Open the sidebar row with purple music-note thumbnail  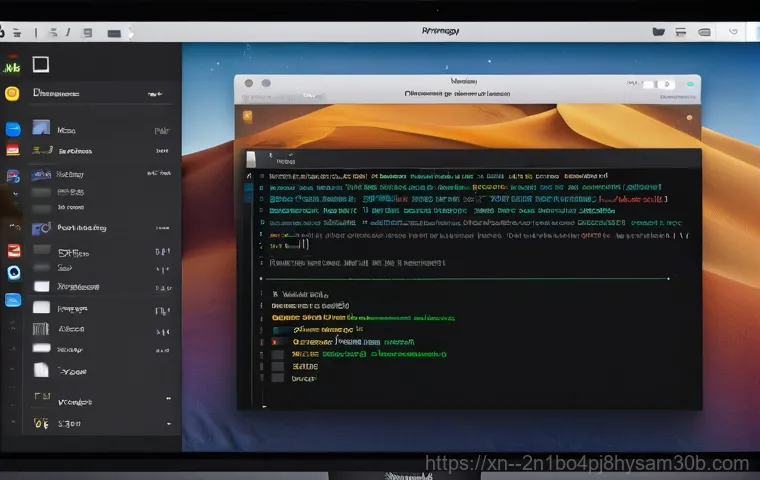pyautogui.click(x=101, y=227)
